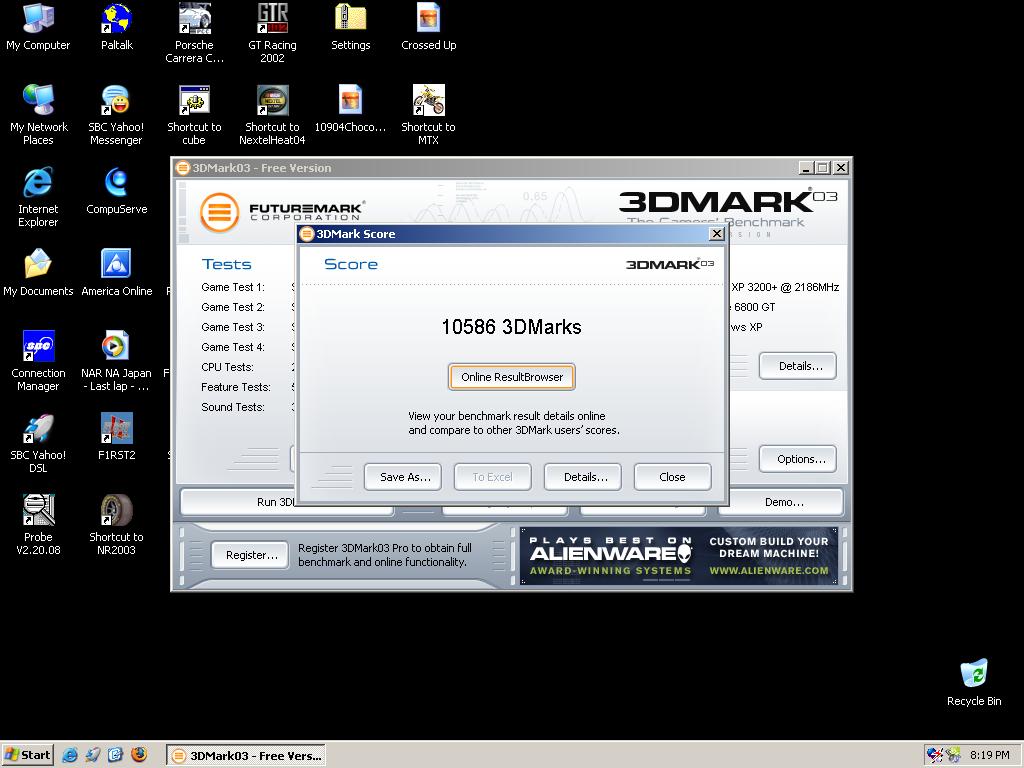Click the Register button
This screenshot has width=1024, height=768.
click(x=250, y=555)
